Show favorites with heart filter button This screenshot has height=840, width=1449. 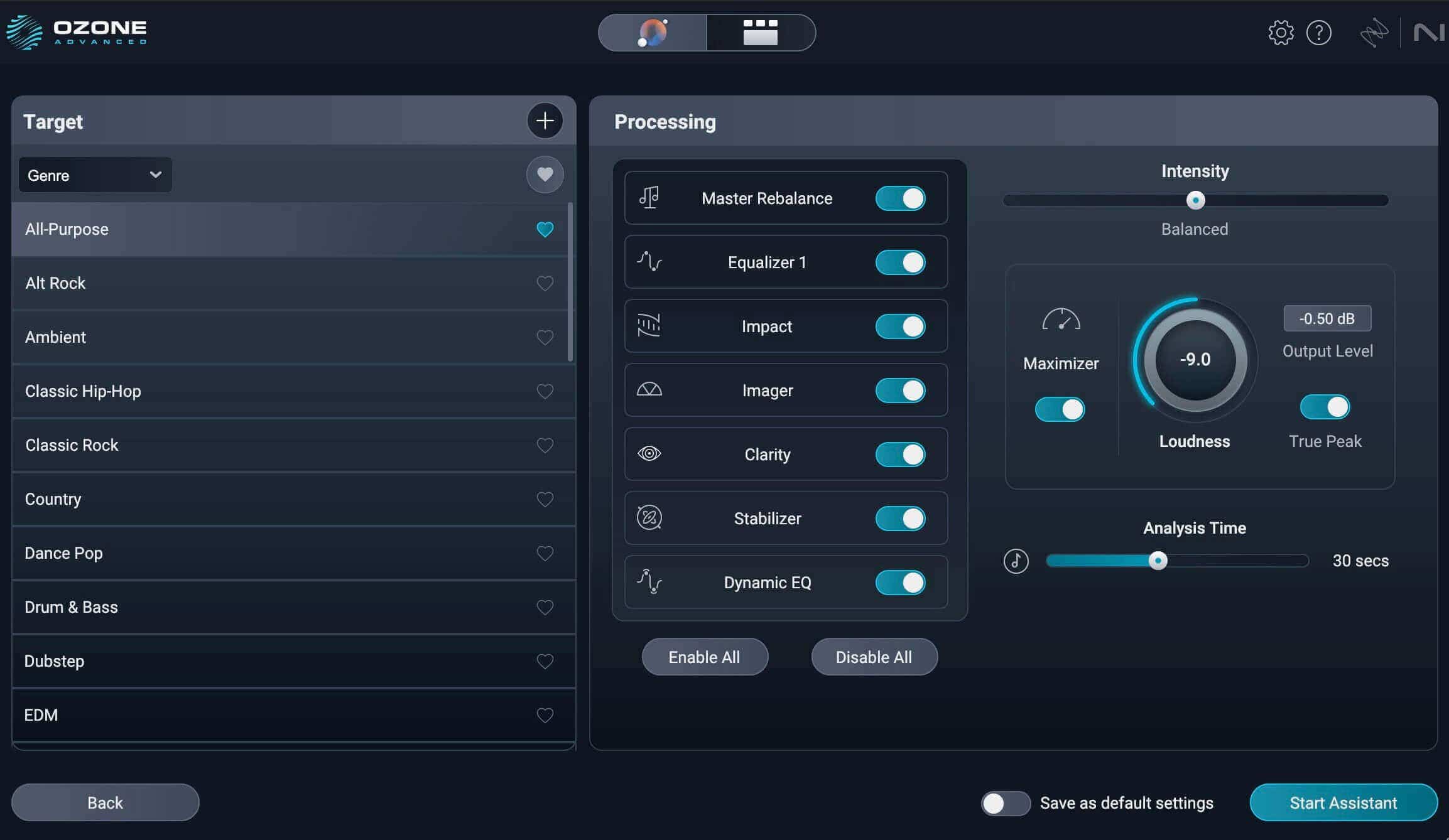(545, 175)
